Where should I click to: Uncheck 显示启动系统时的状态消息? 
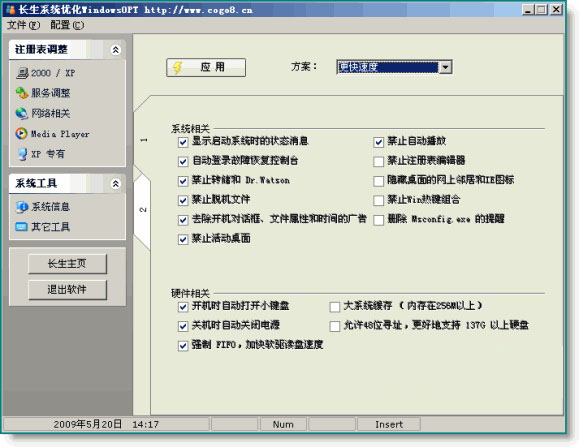tap(183, 142)
